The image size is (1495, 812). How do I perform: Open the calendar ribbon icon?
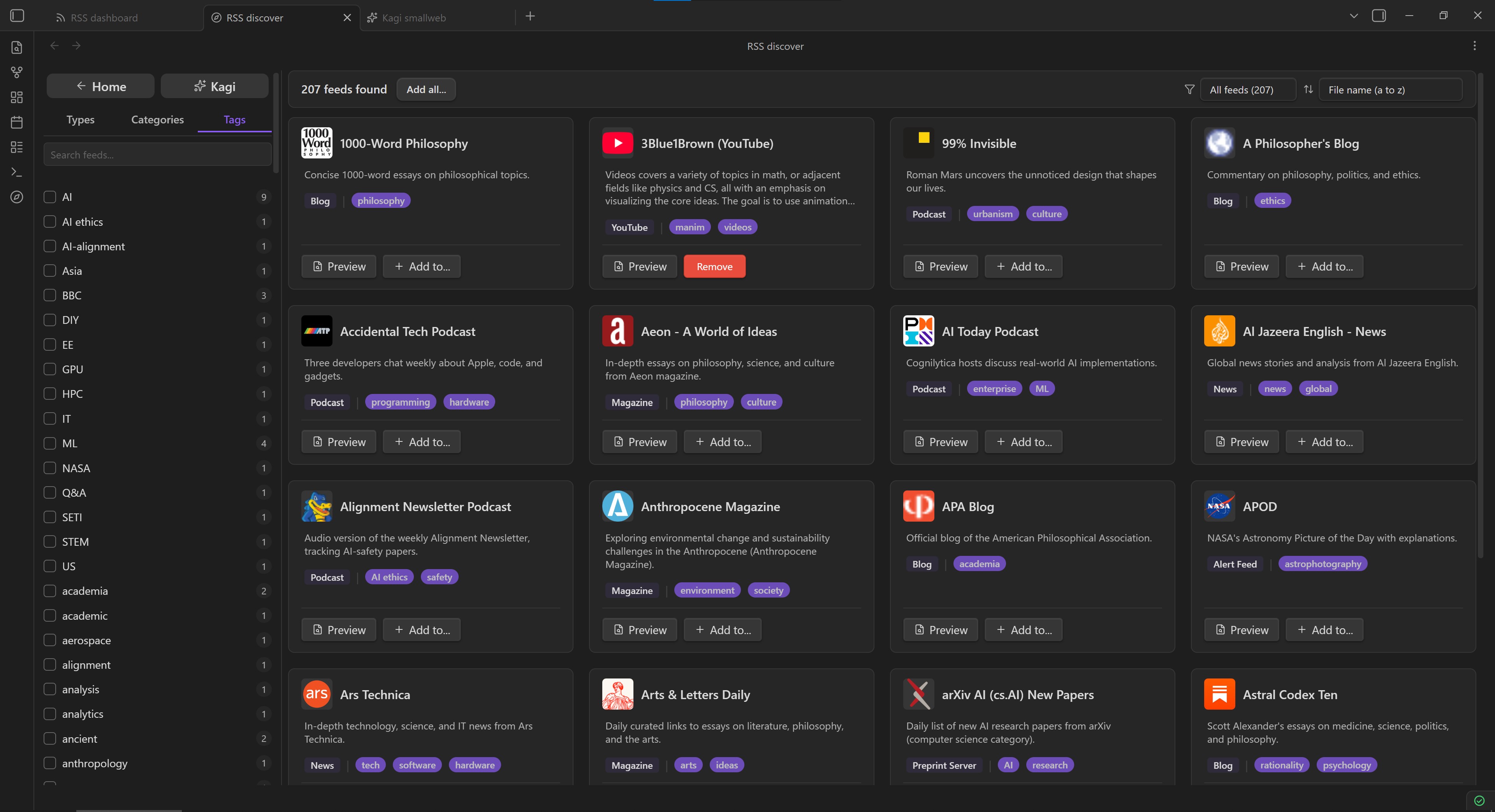pos(17,122)
